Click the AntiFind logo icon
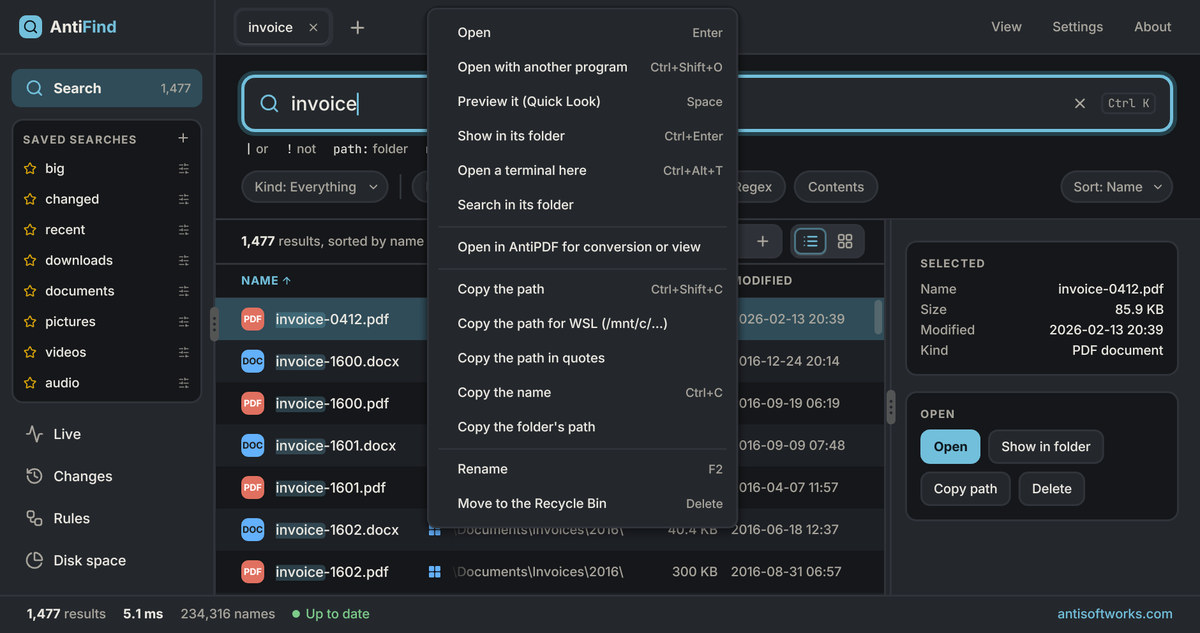The image size is (1200, 633). tap(30, 27)
